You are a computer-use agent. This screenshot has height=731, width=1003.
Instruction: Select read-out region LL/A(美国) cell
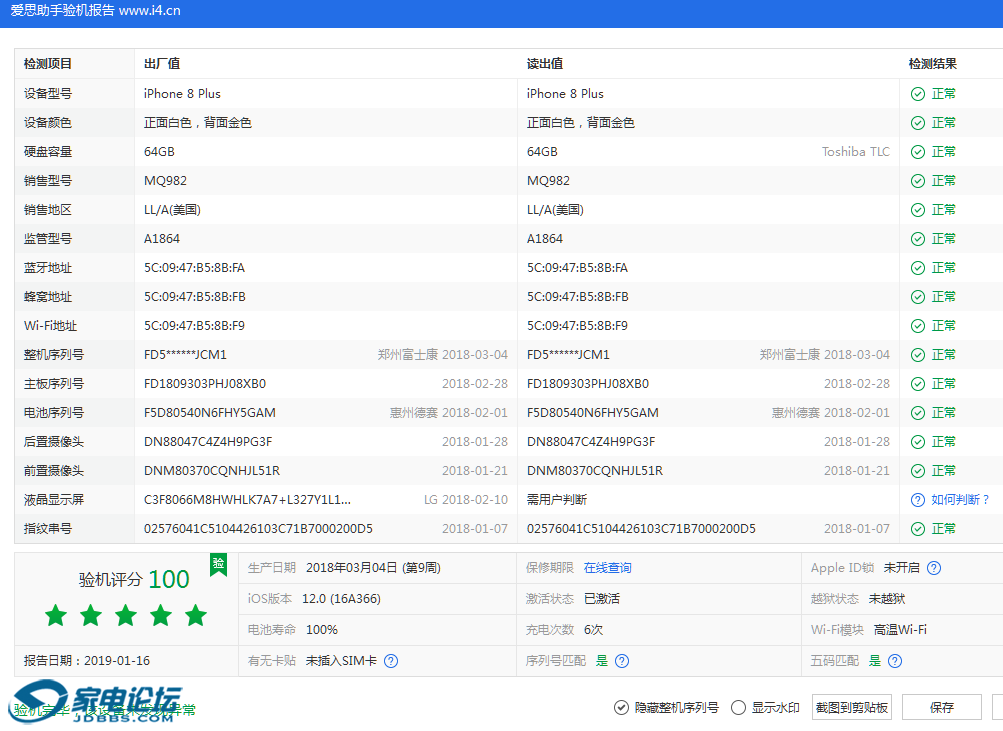coord(555,210)
